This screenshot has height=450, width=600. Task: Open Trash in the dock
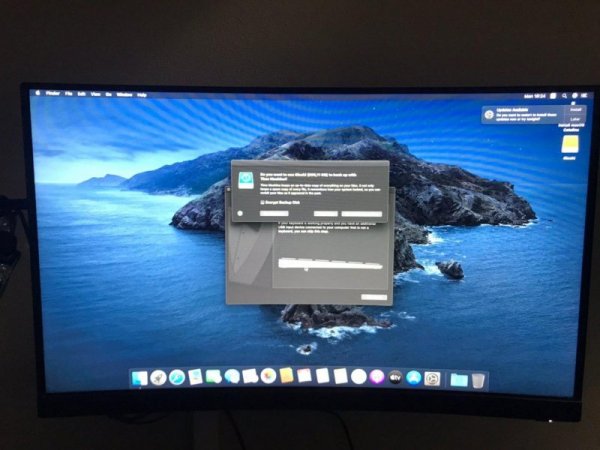coord(478,381)
